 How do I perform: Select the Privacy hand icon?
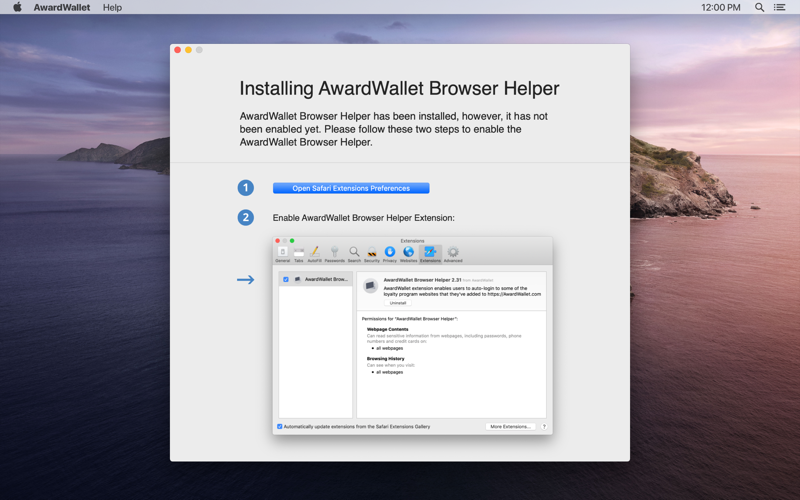pos(390,254)
